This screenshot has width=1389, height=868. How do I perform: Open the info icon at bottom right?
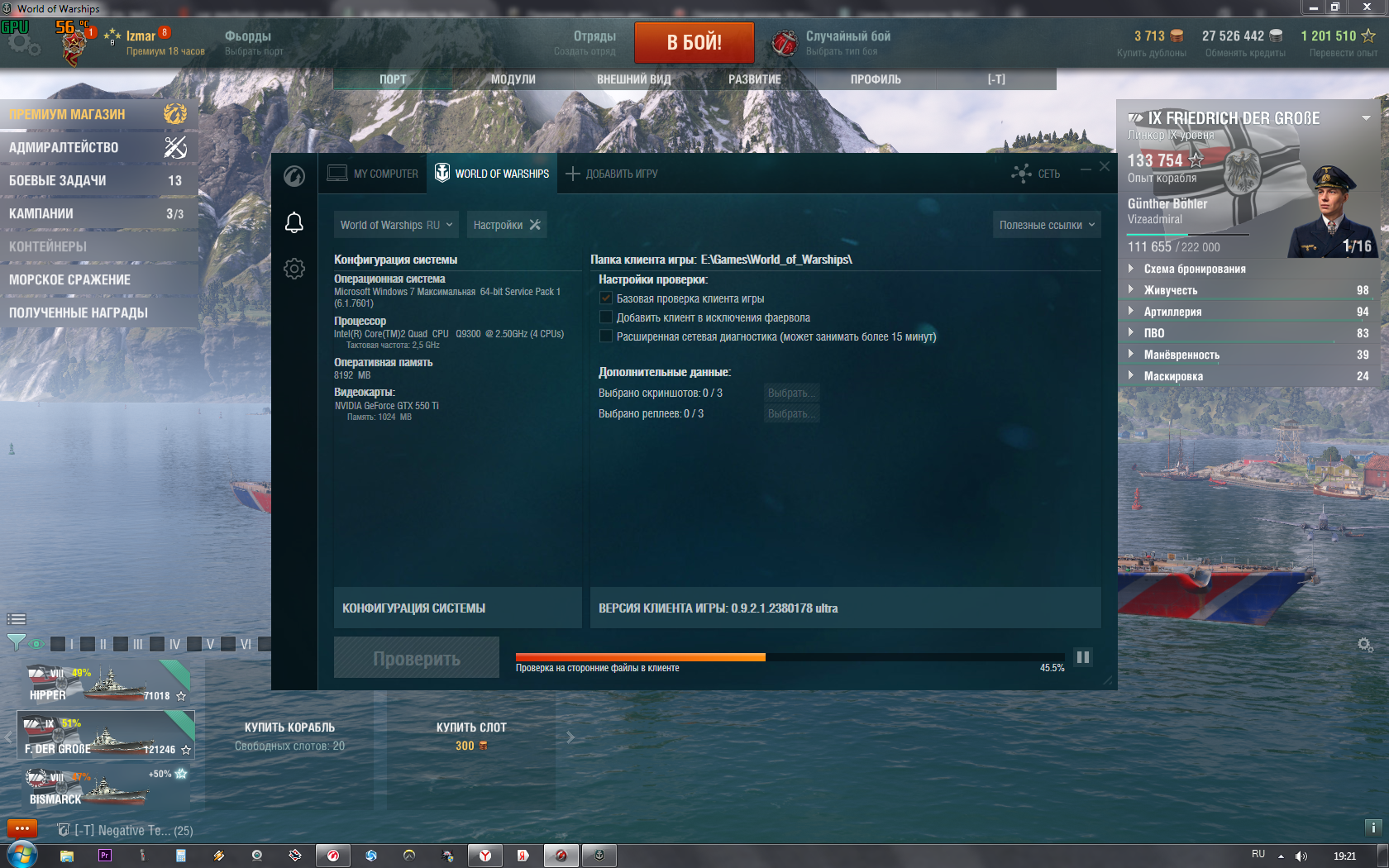tap(1373, 827)
